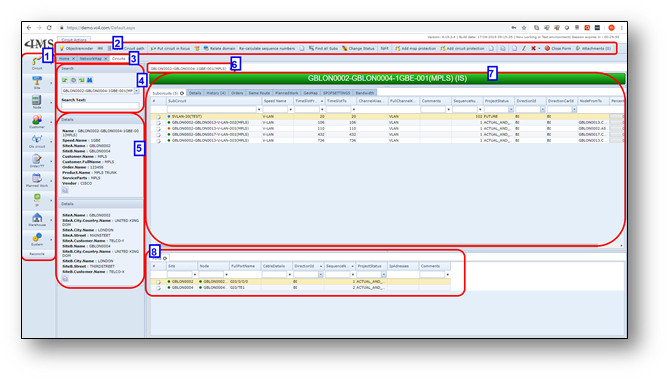Select the SPDFSETTINGS tab
The image size is (670, 381).
[337, 93]
